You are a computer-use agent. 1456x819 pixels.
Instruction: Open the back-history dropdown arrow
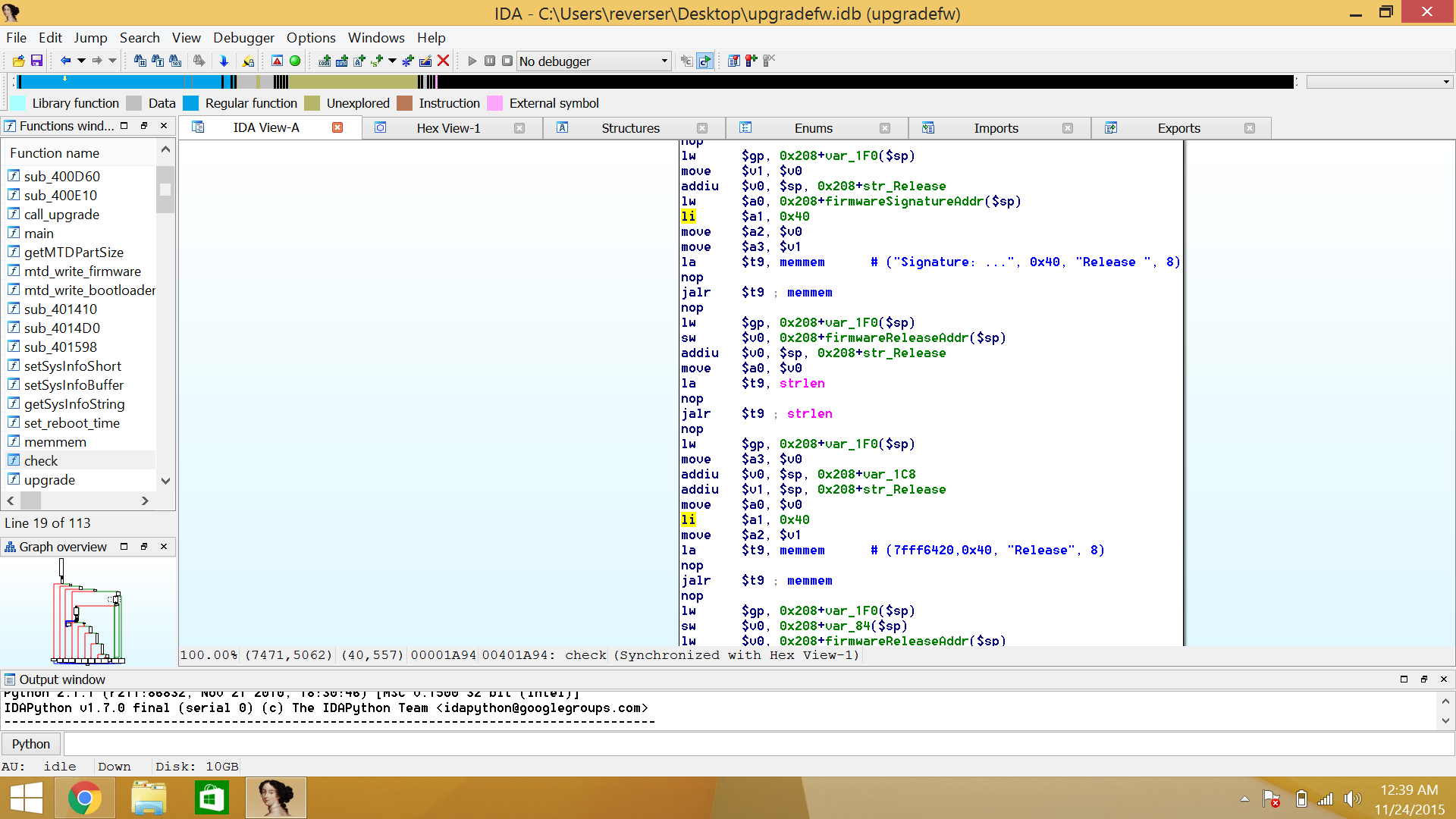[81, 61]
